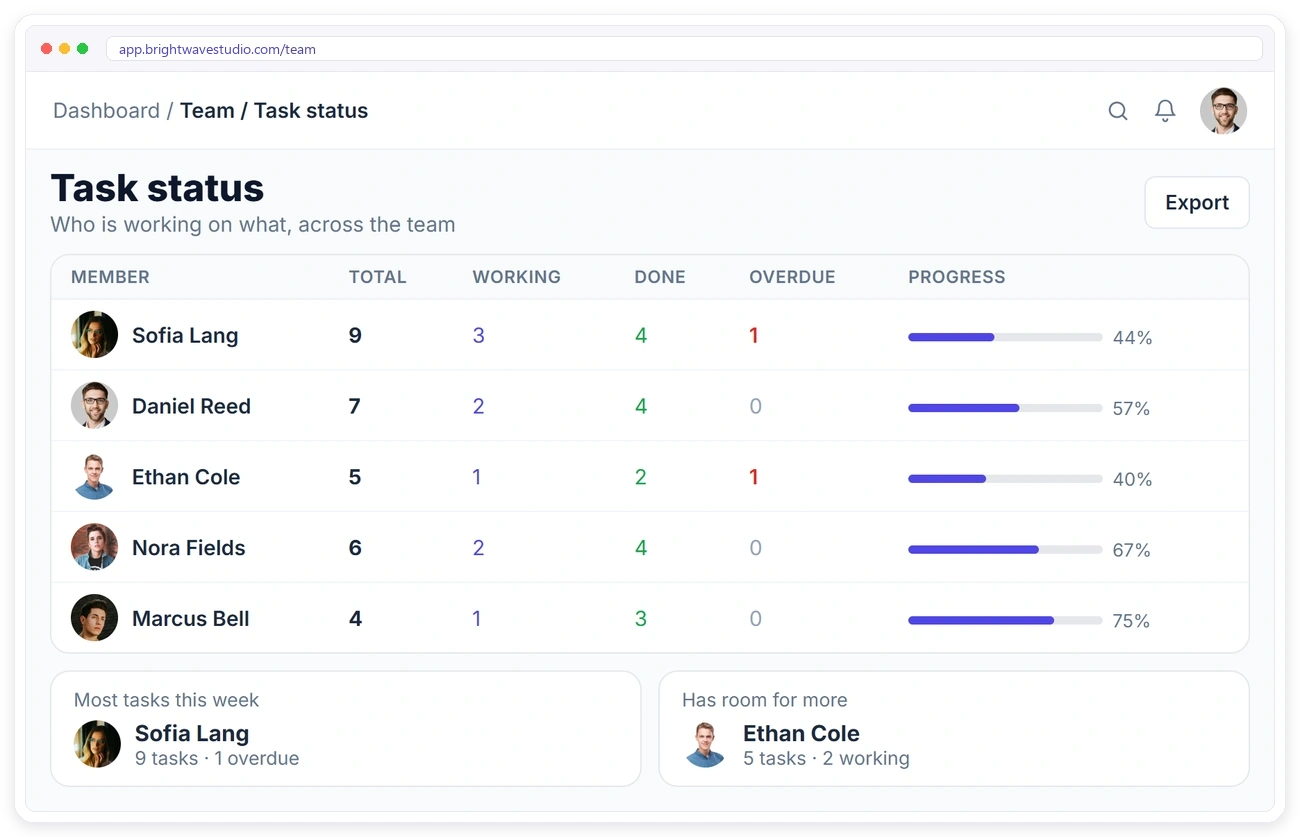The height and width of the screenshot is (837, 1300).
Task: Click Sofia Lang's working count 3
Action: pyautogui.click(x=479, y=335)
